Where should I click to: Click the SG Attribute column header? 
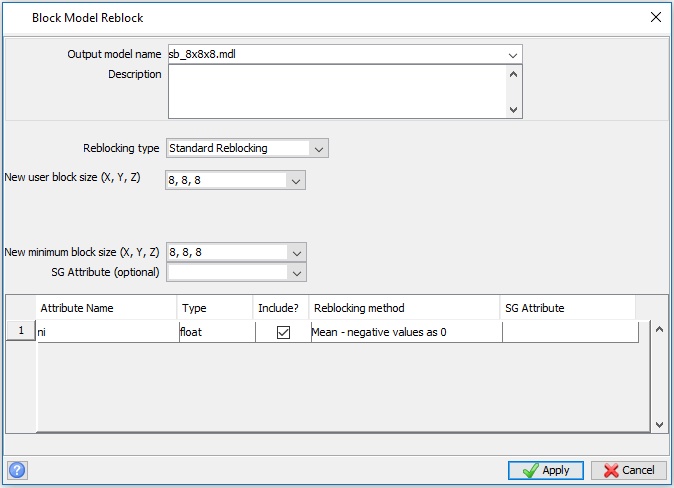[x=568, y=308]
